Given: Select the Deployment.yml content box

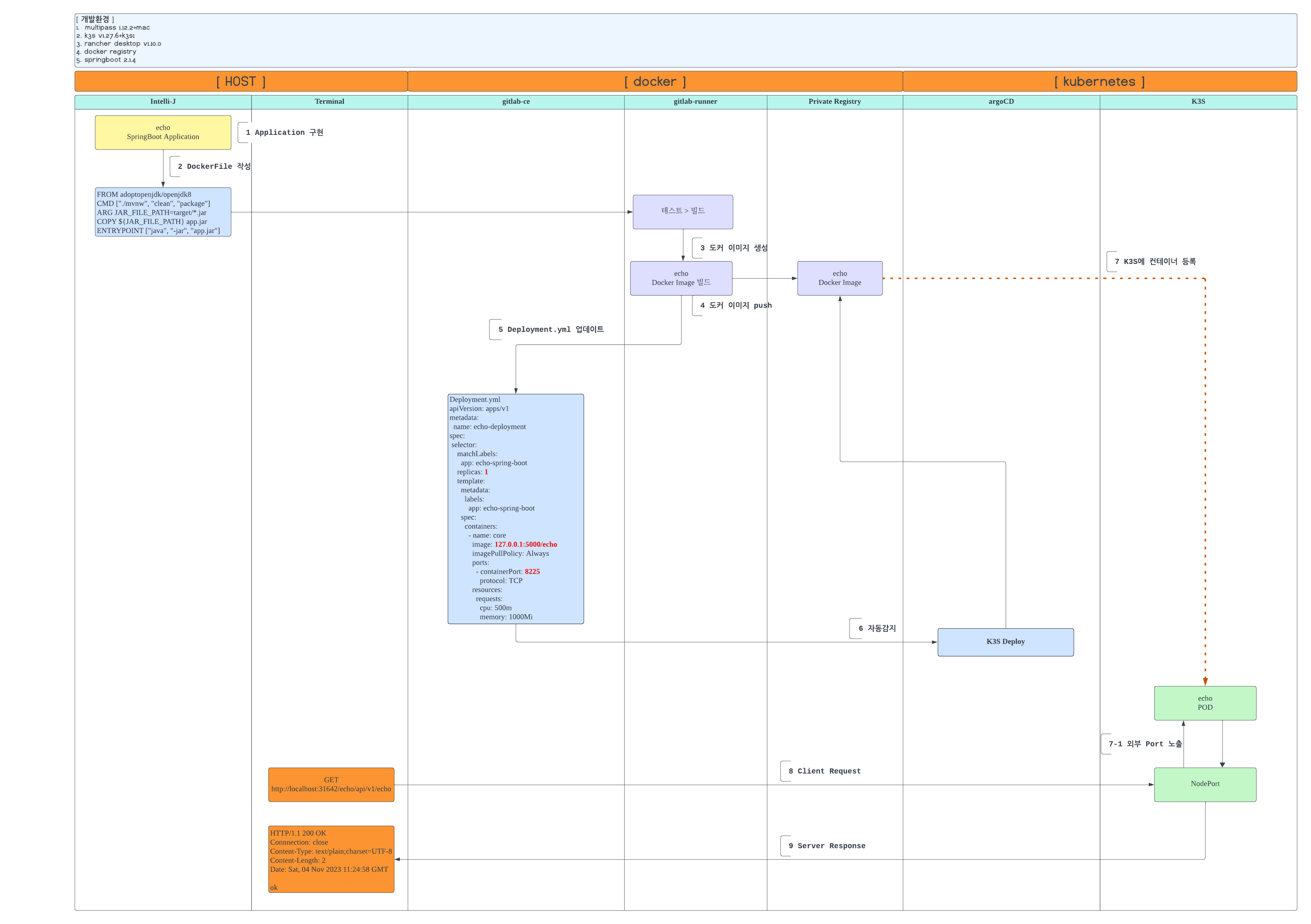Looking at the screenshot, I should coord(515,509).
